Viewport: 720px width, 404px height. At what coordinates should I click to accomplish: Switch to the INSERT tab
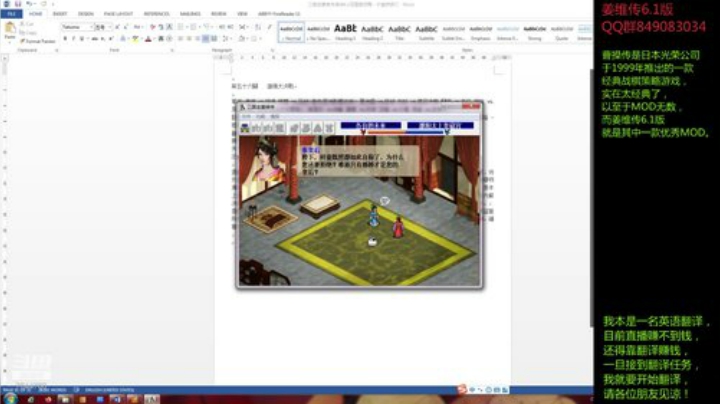60,14
